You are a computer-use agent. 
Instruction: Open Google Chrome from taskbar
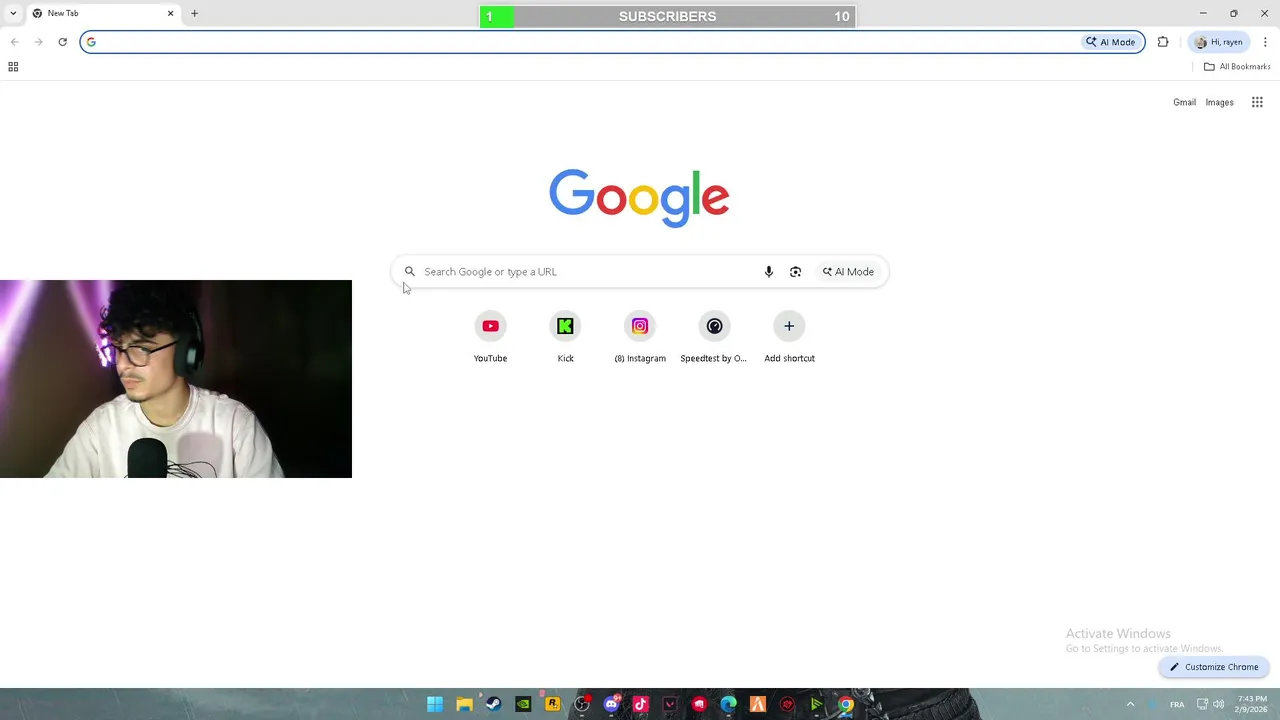[846, 704]
